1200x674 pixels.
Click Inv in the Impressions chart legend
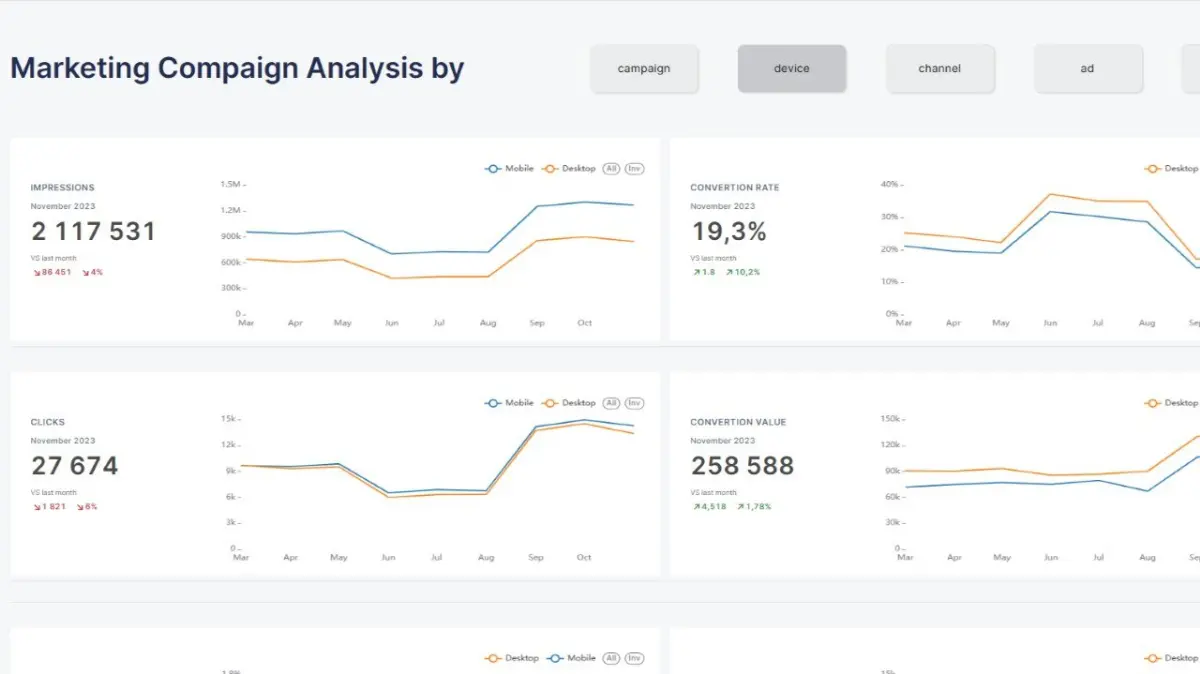click(x=634, y=169)
